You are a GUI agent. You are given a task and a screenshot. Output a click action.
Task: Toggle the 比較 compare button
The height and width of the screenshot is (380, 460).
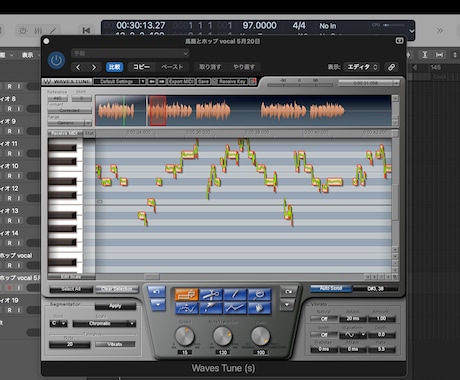tap(114, 67)
